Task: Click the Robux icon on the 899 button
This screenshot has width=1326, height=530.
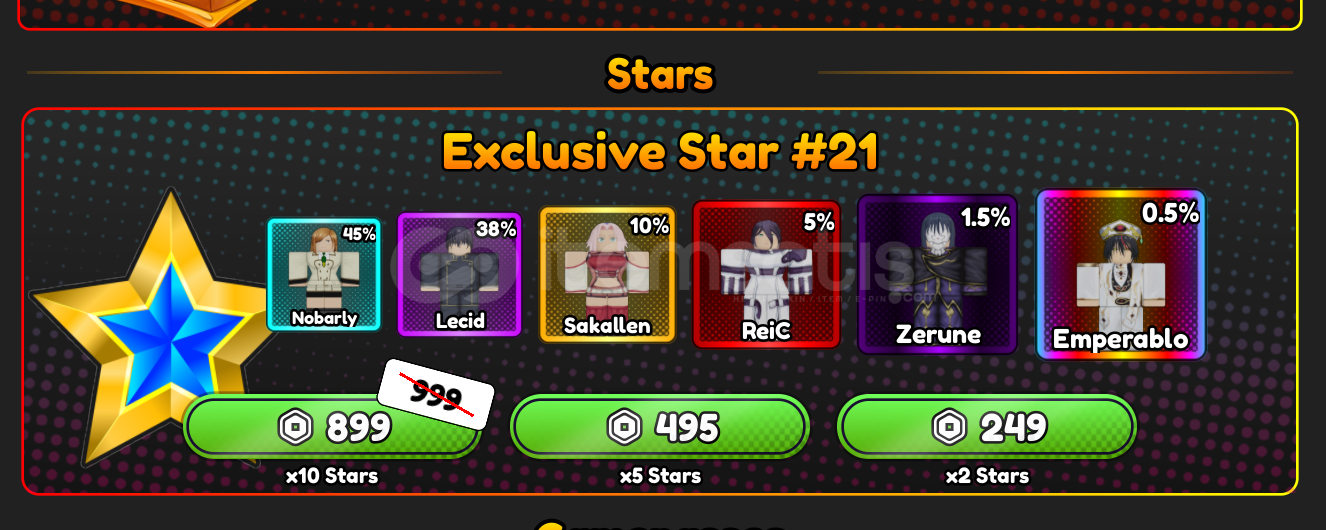Action: click(296, 428)
